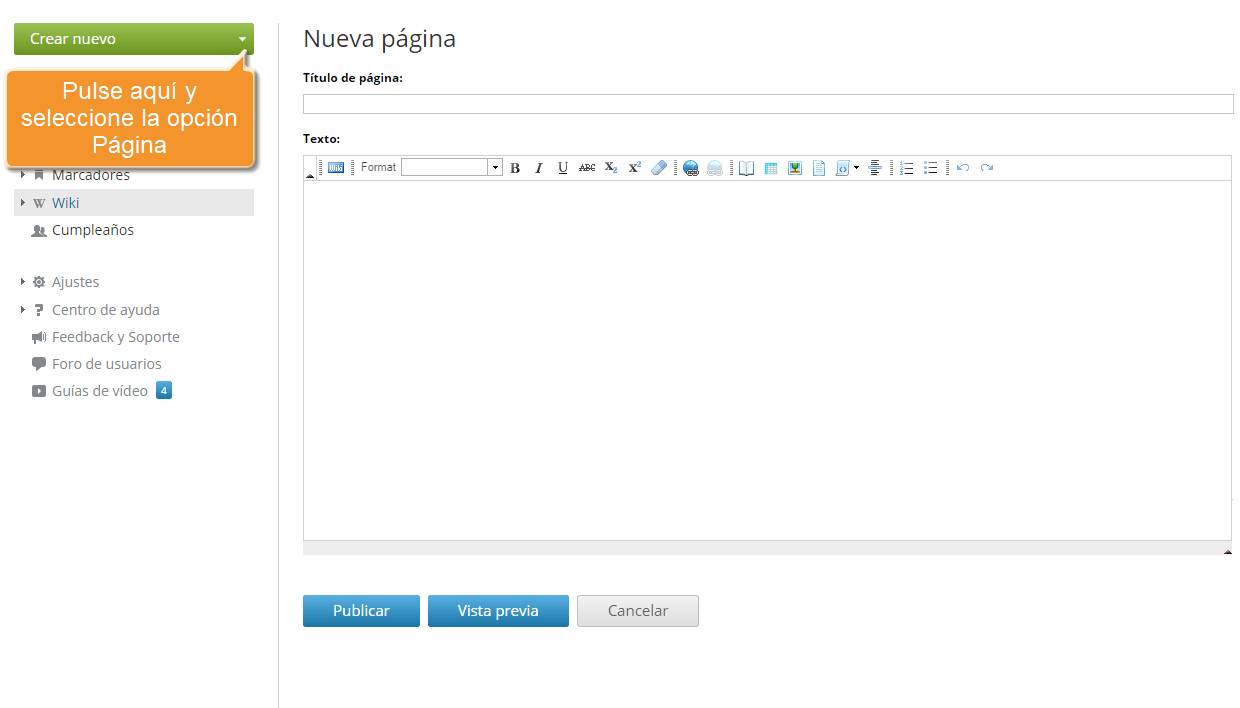Click the Cumpleaños people icon
Screen dimensions: 1240x708
[39, 230]
